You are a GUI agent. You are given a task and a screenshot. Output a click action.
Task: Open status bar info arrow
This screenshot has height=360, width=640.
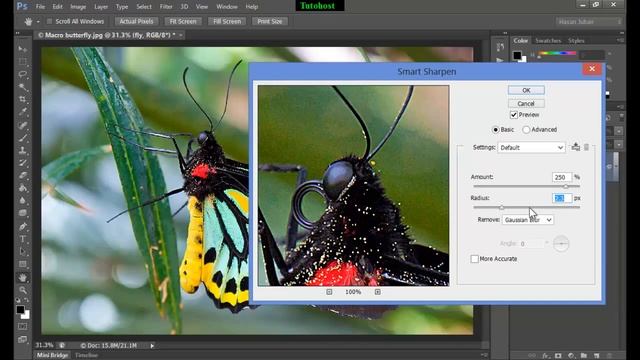[x=152, y=346]
